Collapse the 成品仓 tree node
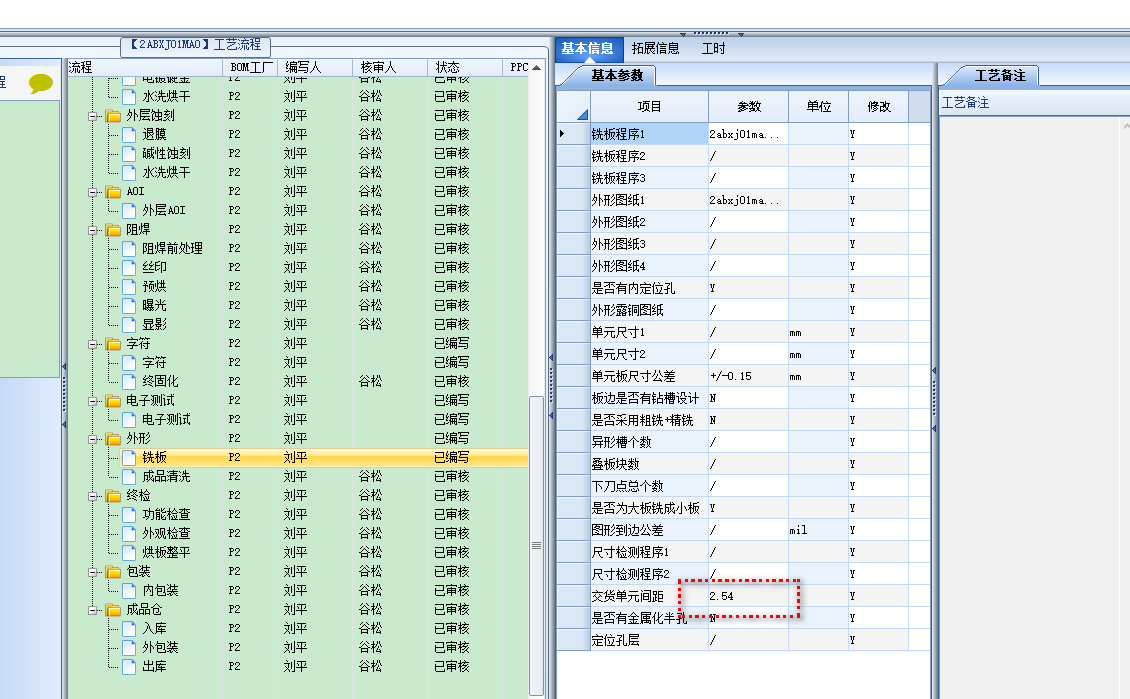 pos(93,610)
